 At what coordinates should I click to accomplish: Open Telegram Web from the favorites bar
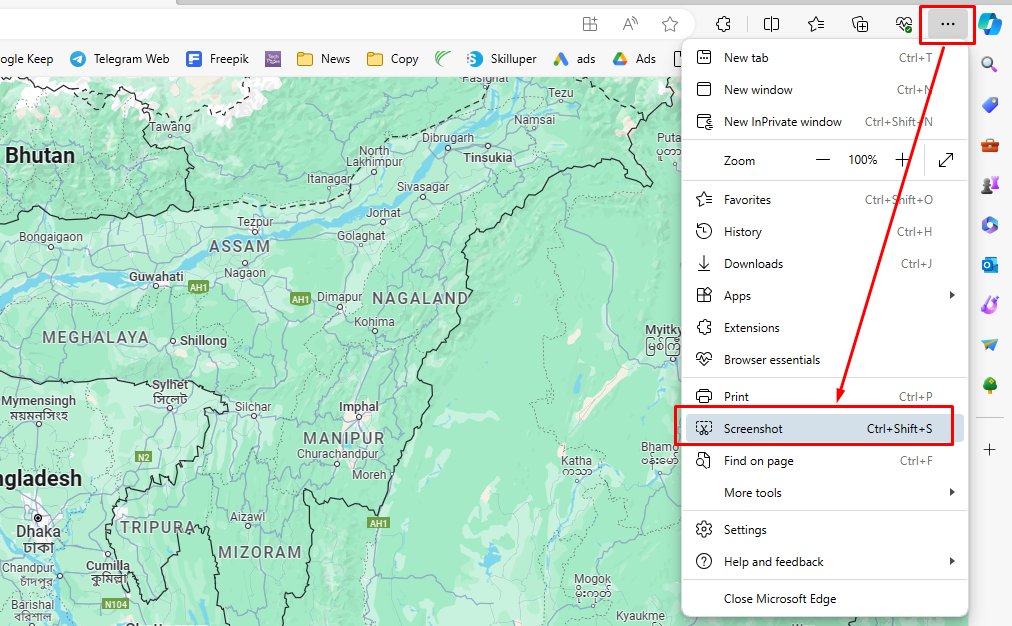pos(119,58)
